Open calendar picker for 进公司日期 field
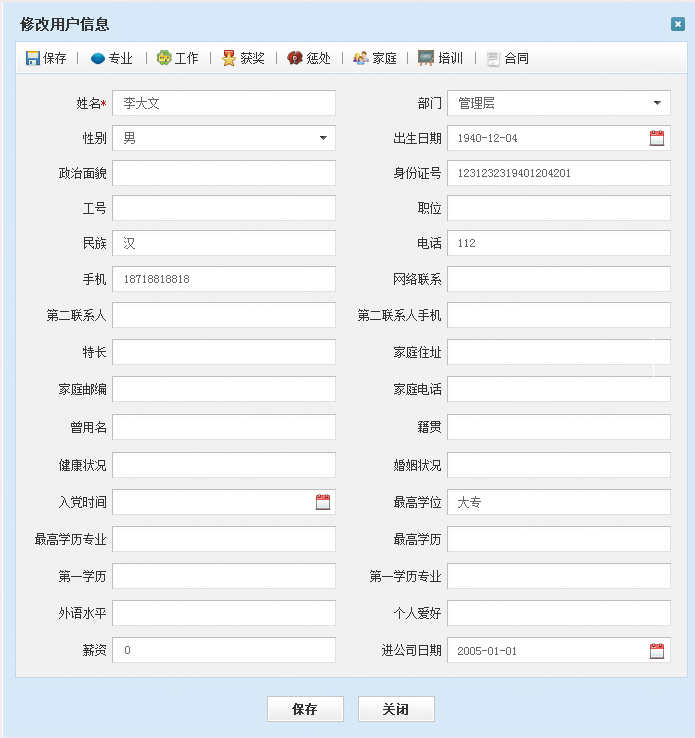 pyautogui.click(x=657, y=651)
